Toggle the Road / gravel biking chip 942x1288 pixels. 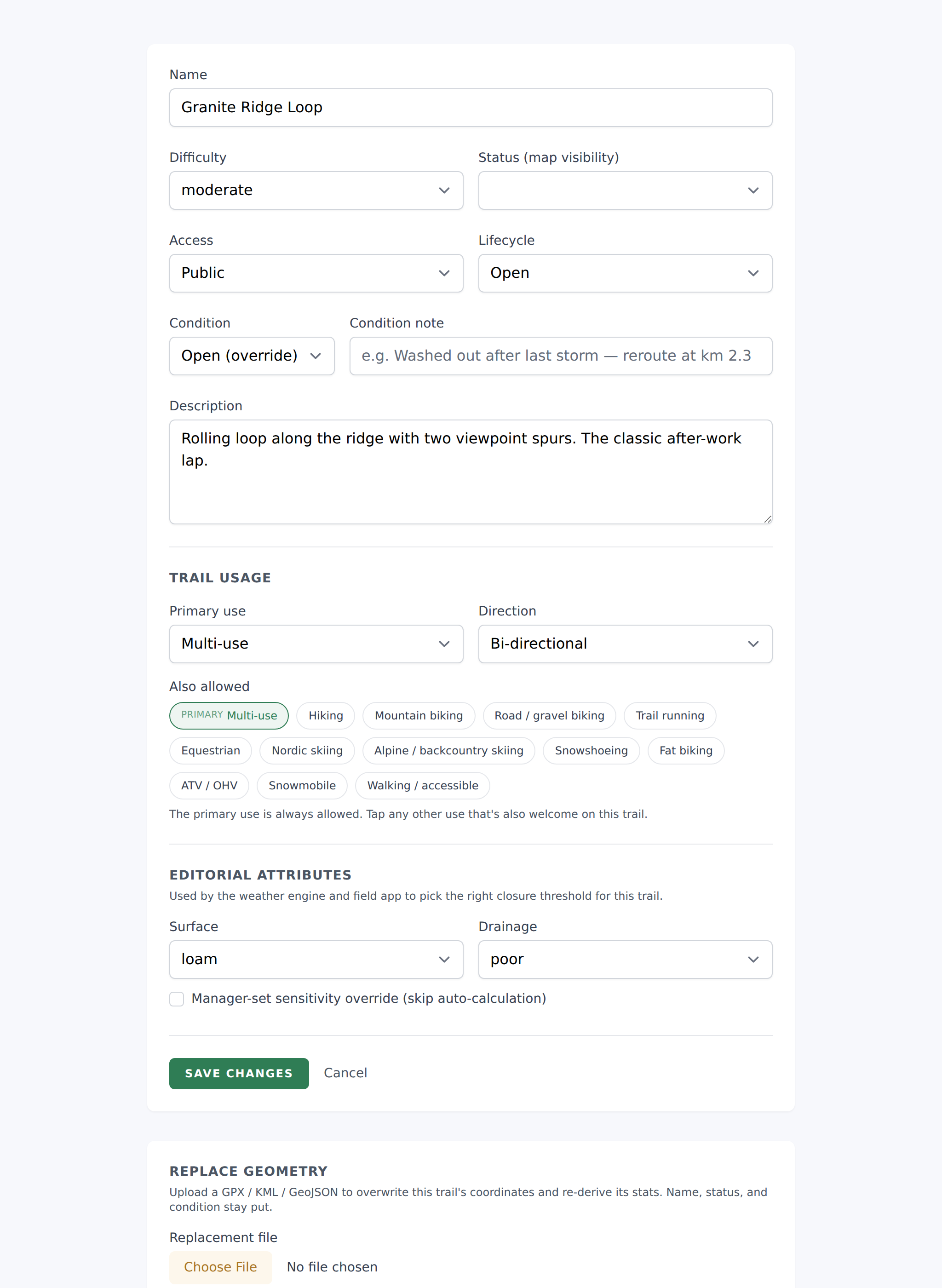[x=549, y=715]
